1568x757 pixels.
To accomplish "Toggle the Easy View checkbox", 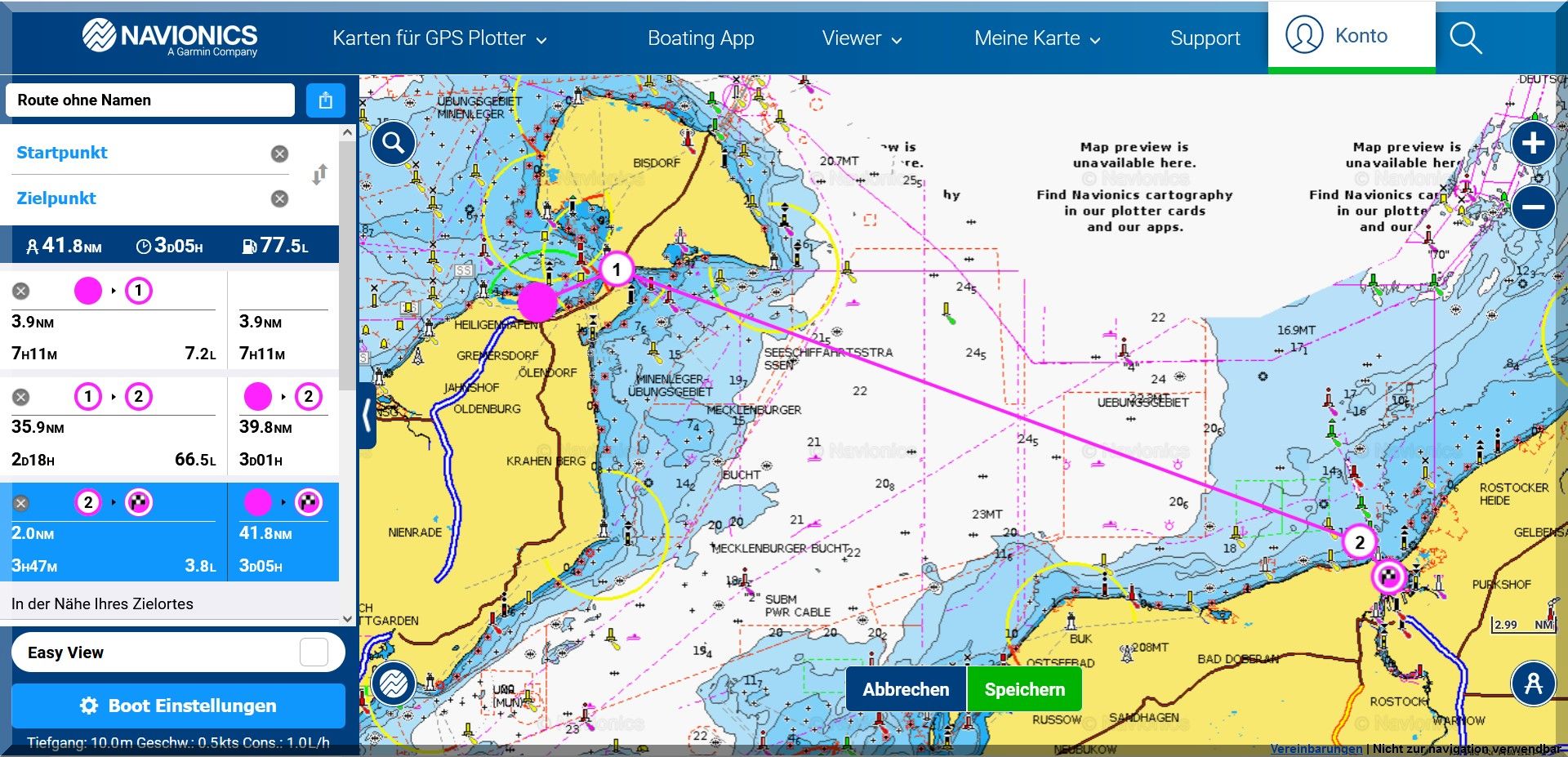I will coord(314,652).
